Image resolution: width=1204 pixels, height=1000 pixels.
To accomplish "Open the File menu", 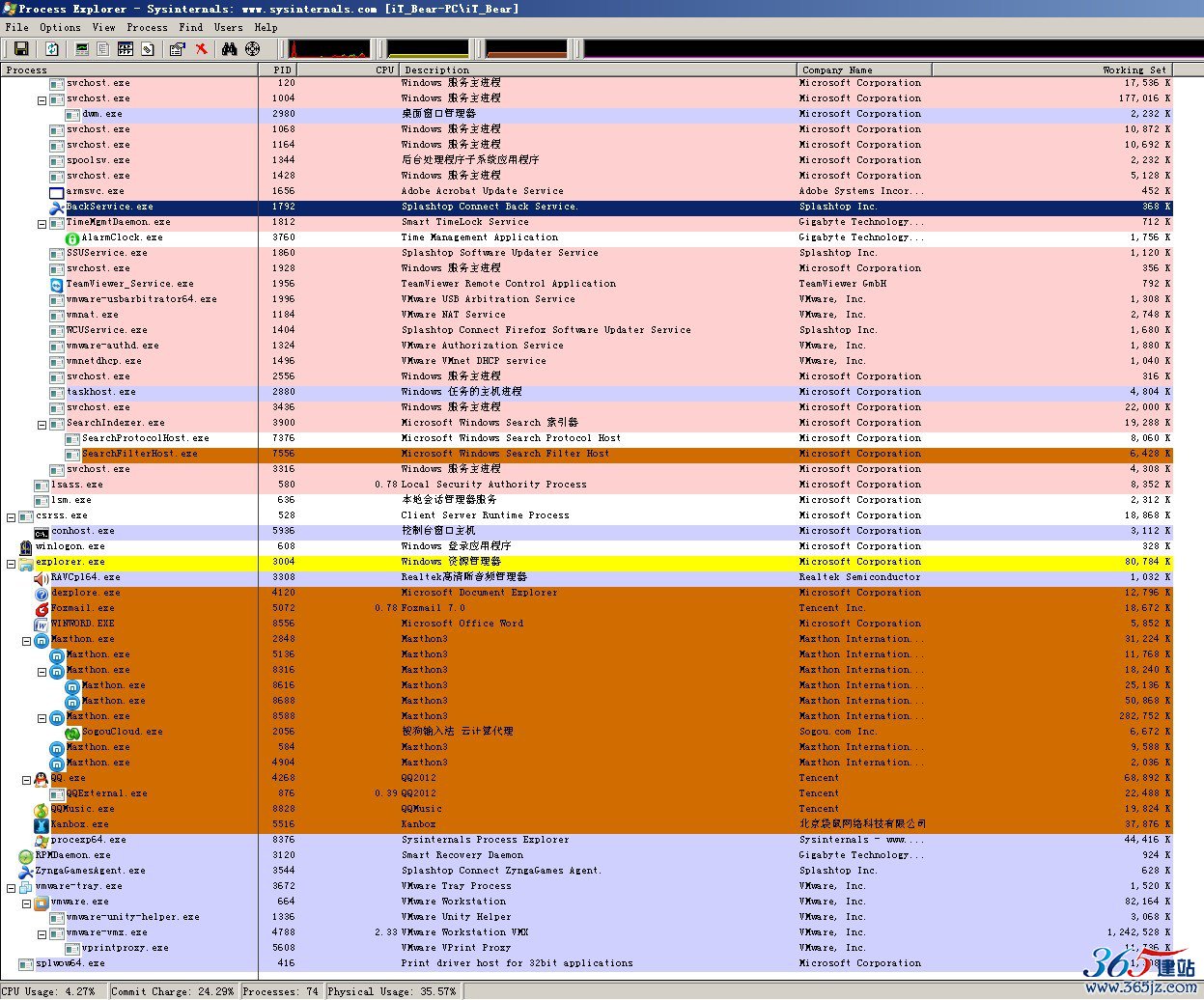I will [x=17, y=27].
